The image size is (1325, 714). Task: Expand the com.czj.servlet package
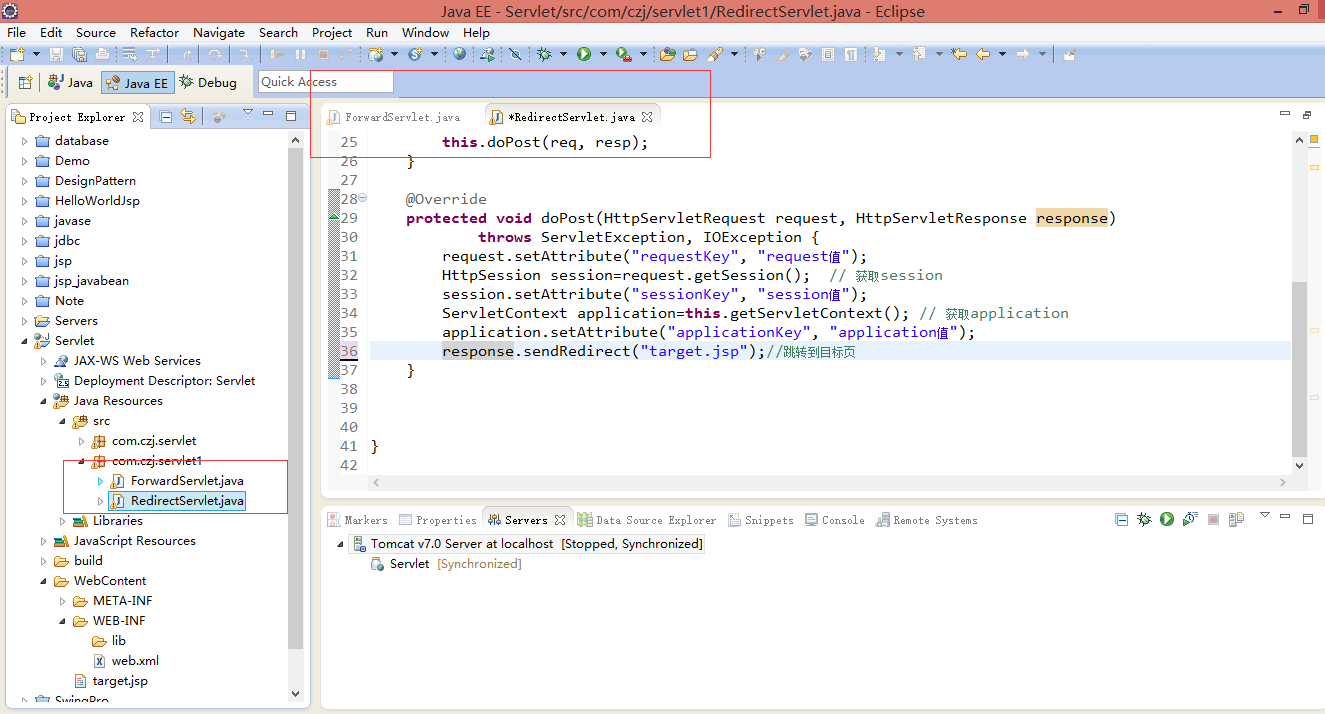click(x=82, y=441)
